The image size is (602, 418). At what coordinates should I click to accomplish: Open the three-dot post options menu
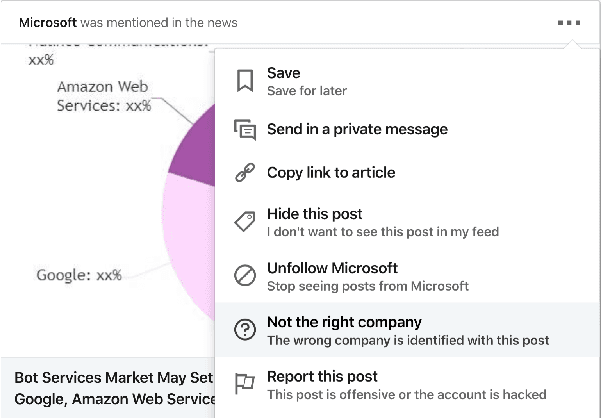pyautogui.click(x=570, y=22)
